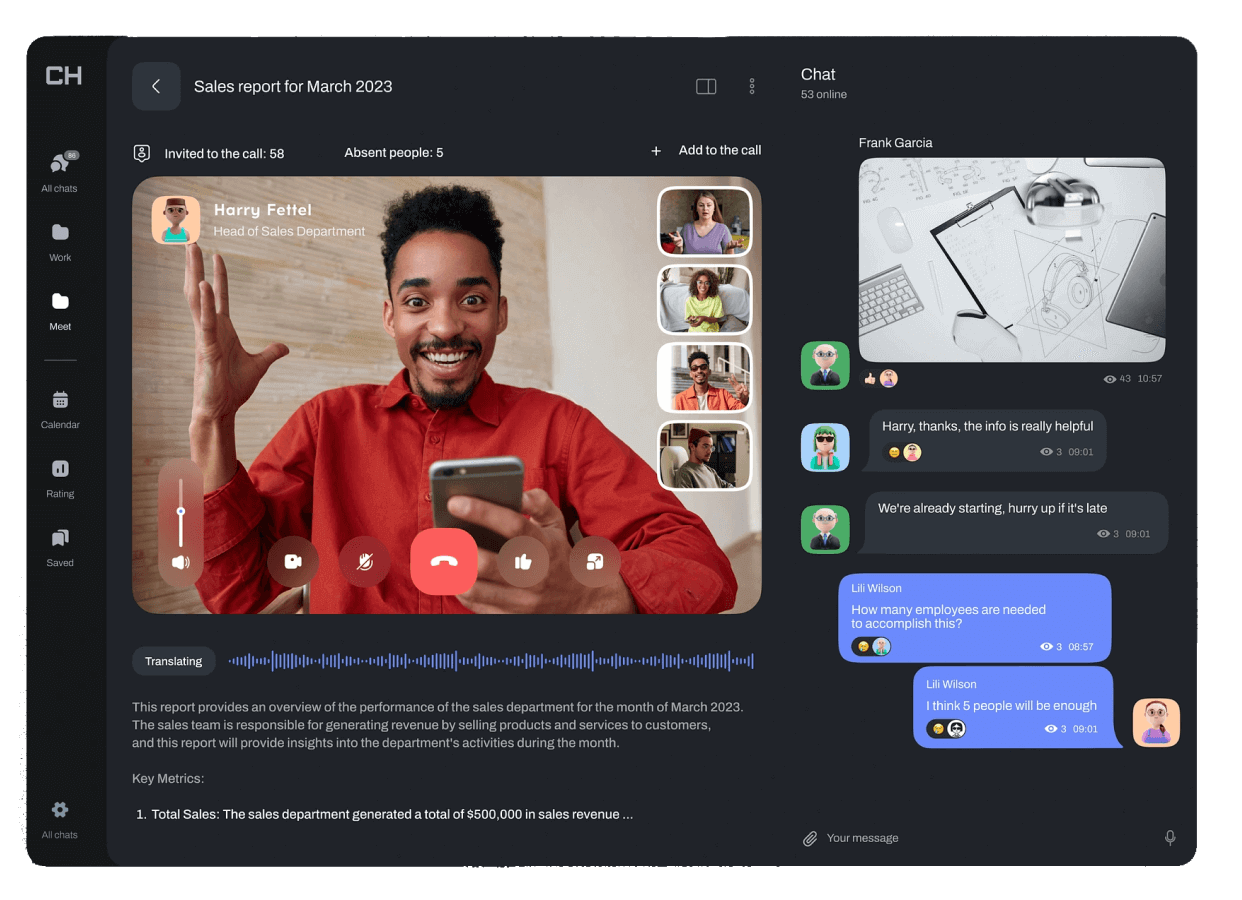The image size is (1242, 900).
Task: Open All chats in the sidebar
Action: click(60, 170)
